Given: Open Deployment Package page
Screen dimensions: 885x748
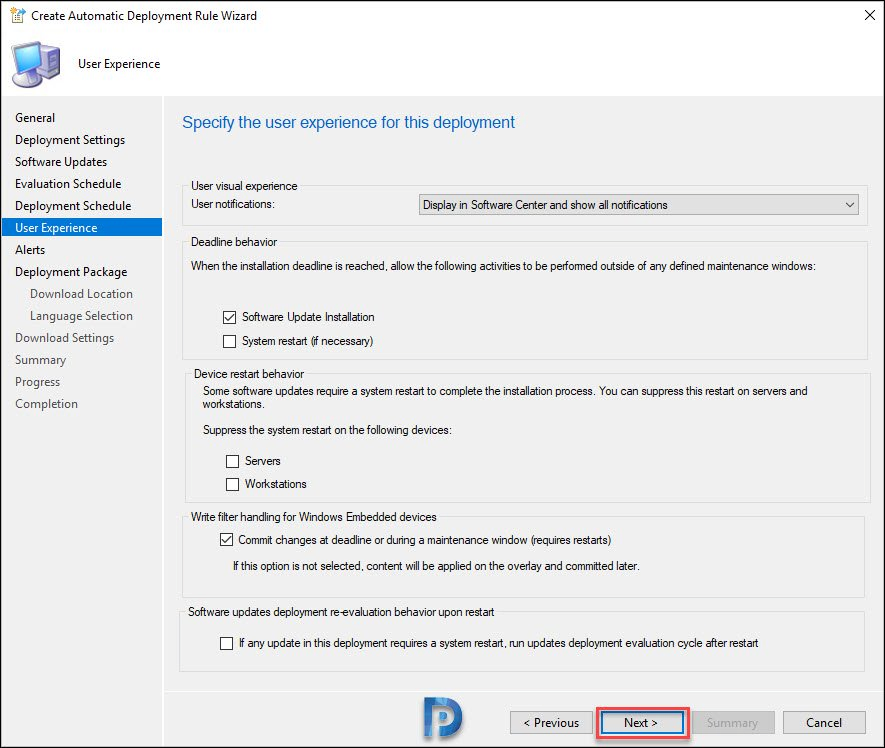Looking at the screenshot, I should pos(71,272).
